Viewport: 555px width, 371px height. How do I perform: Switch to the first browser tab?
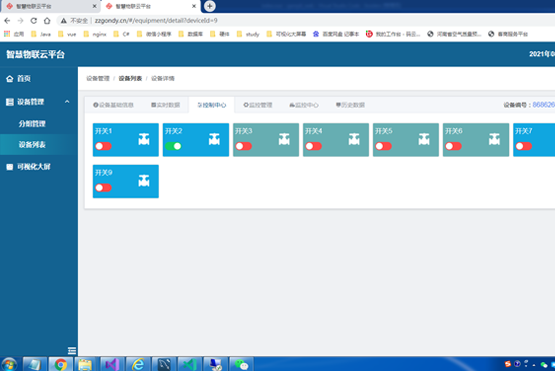[x=50, y=6]
